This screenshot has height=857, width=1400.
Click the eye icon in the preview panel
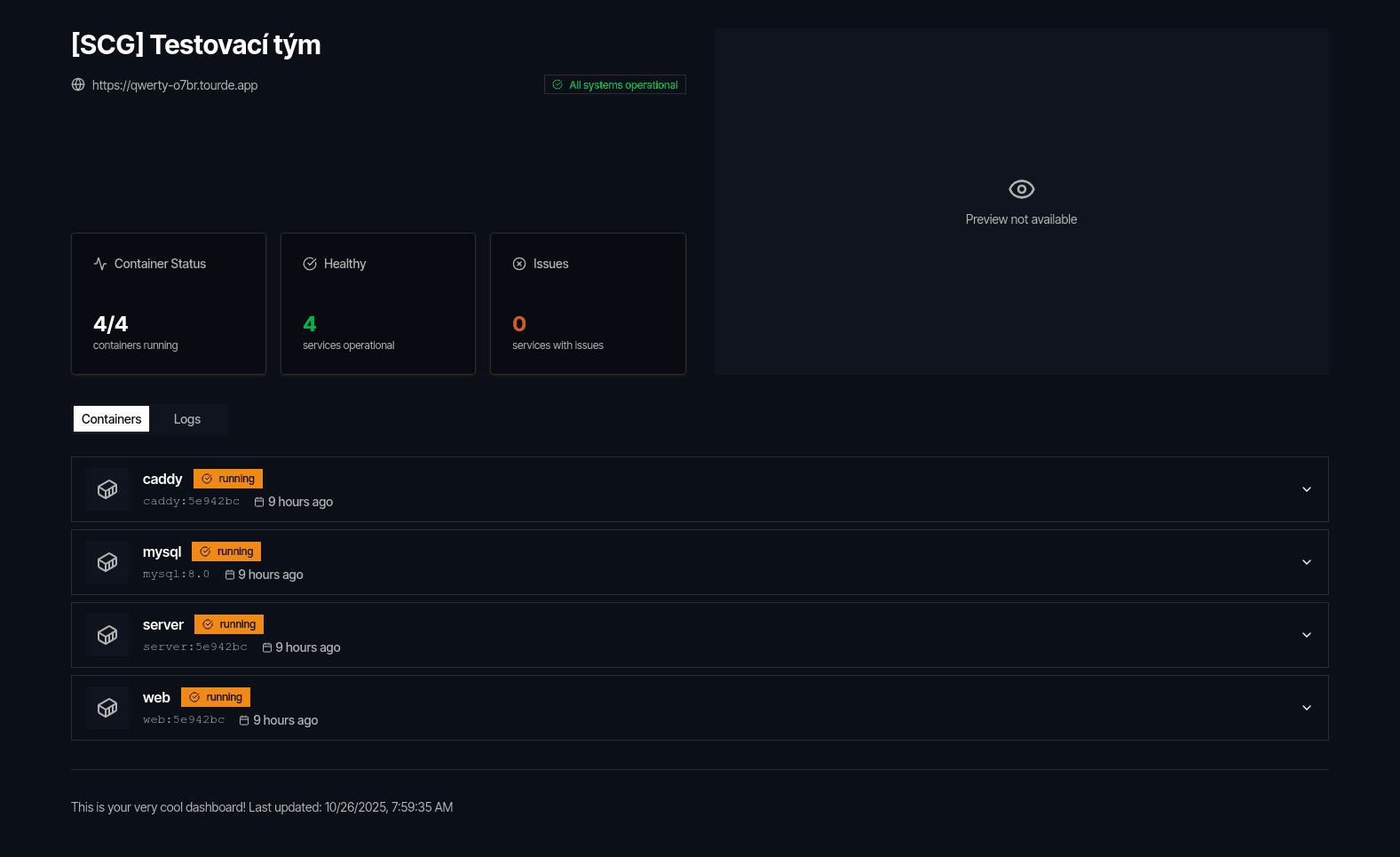(x=1021, y=189)
